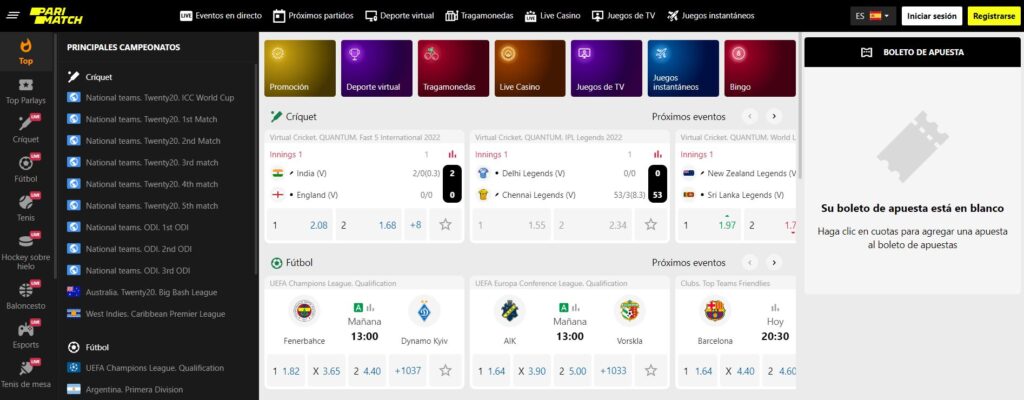
Task: Click previous arrow in Críquet section
Action: pyautogui.click(x=750, y=116)
